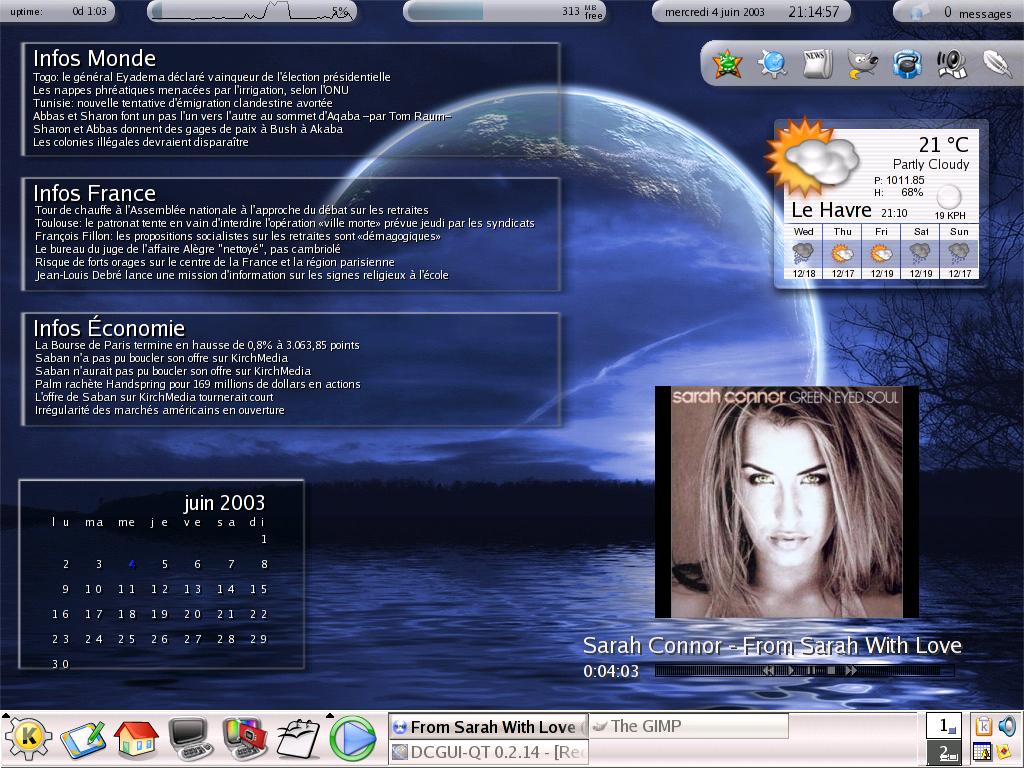Click the speaker volume tray icon
1024x768 pixels.
point(1007,726)
